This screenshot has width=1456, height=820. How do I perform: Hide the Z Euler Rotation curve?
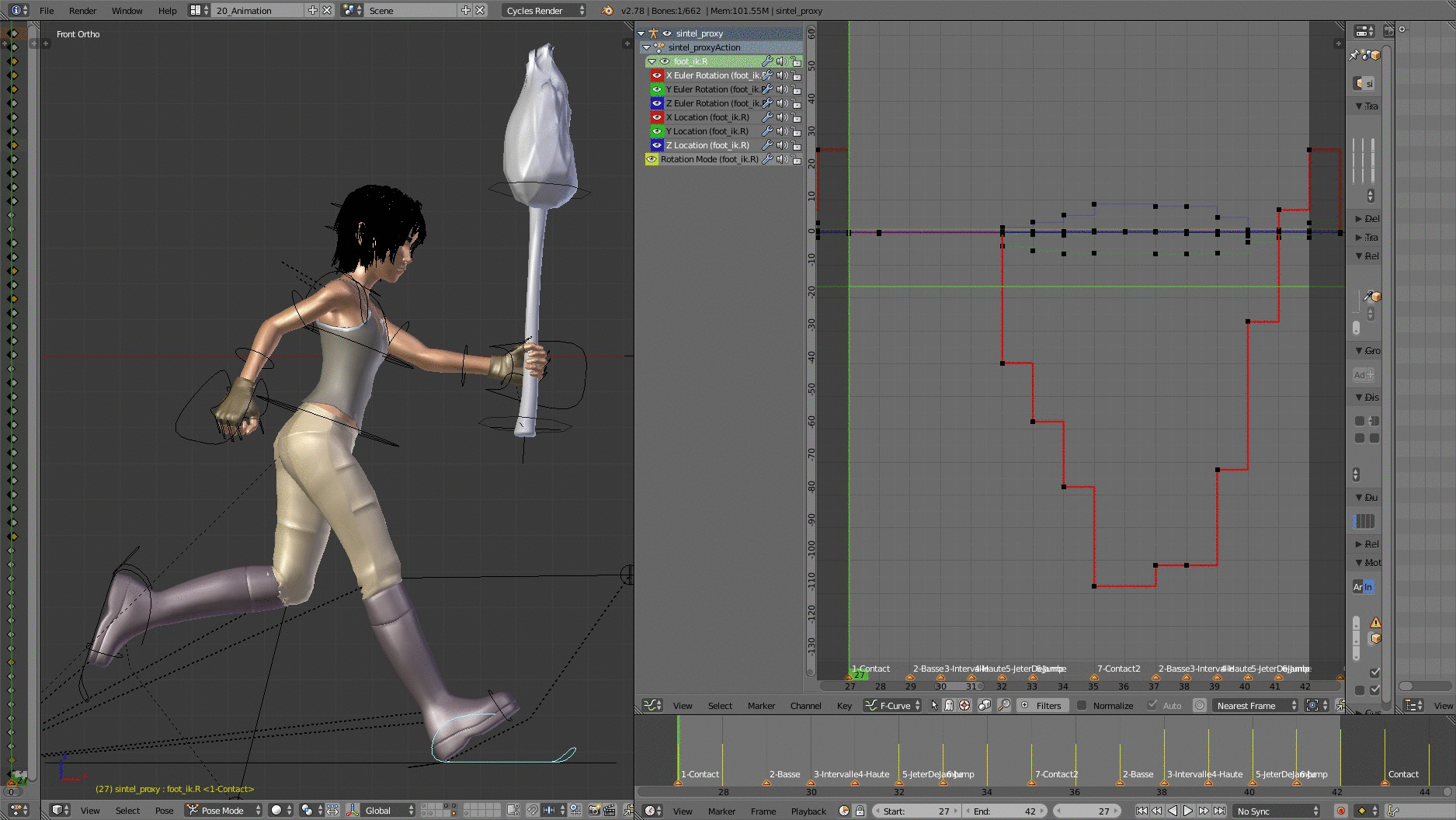point(657,103)
